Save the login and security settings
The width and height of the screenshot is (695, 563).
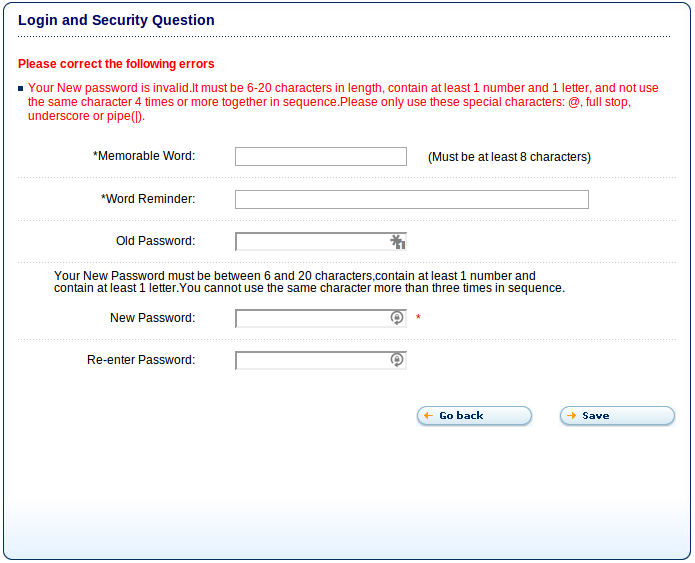coord(617,415)
